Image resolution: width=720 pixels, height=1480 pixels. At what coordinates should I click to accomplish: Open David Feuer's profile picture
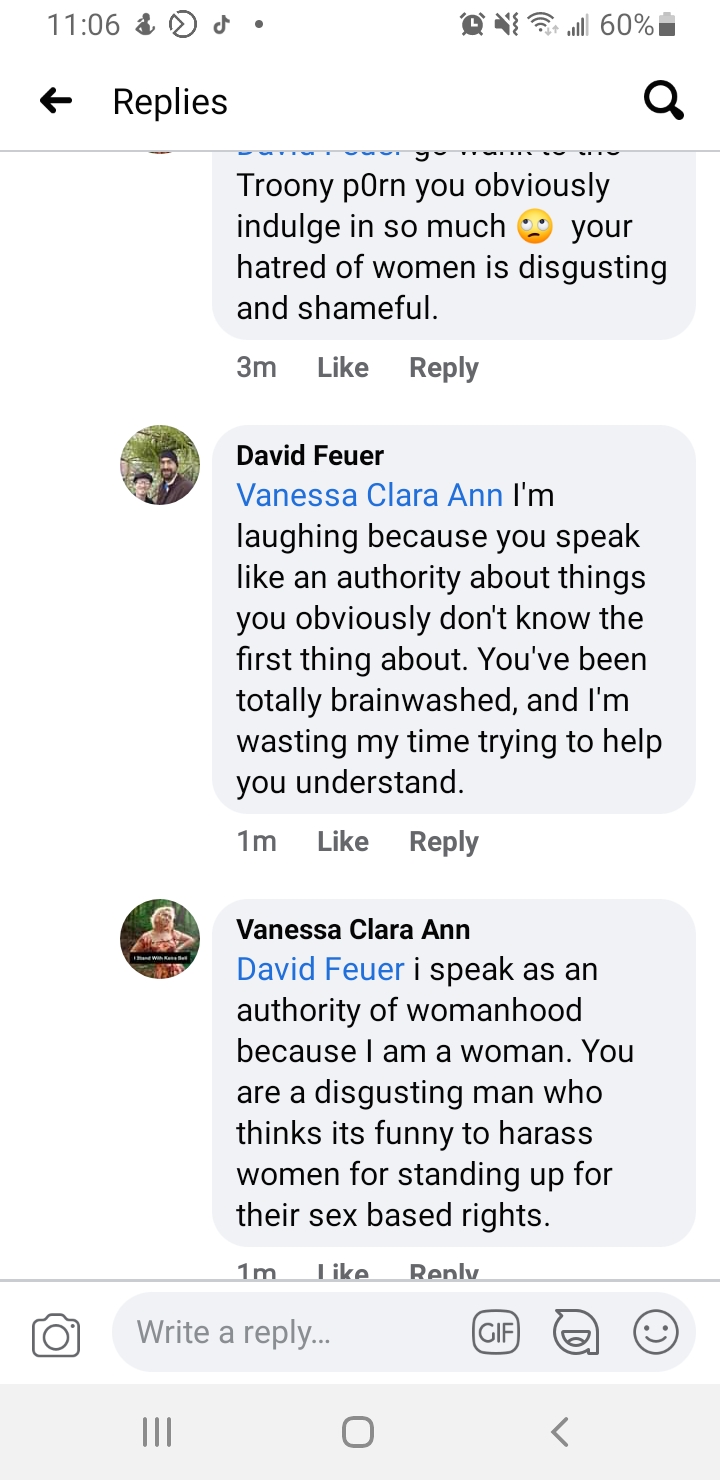(160, 465)
